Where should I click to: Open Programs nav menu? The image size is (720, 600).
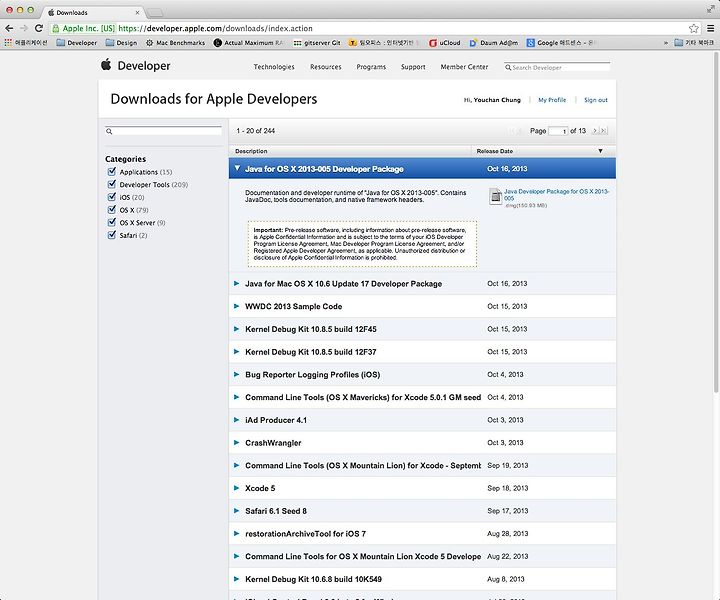coord(371,67)
